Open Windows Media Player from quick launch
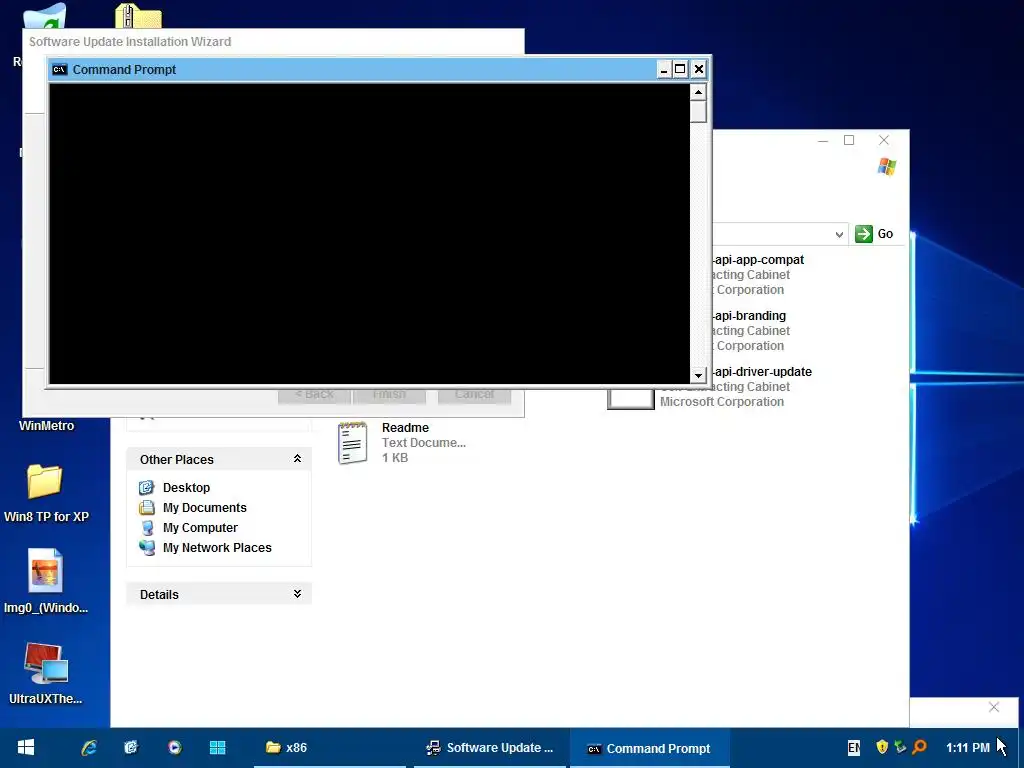1024x768 pixels. pyautogui.click(x=174, y=748)
